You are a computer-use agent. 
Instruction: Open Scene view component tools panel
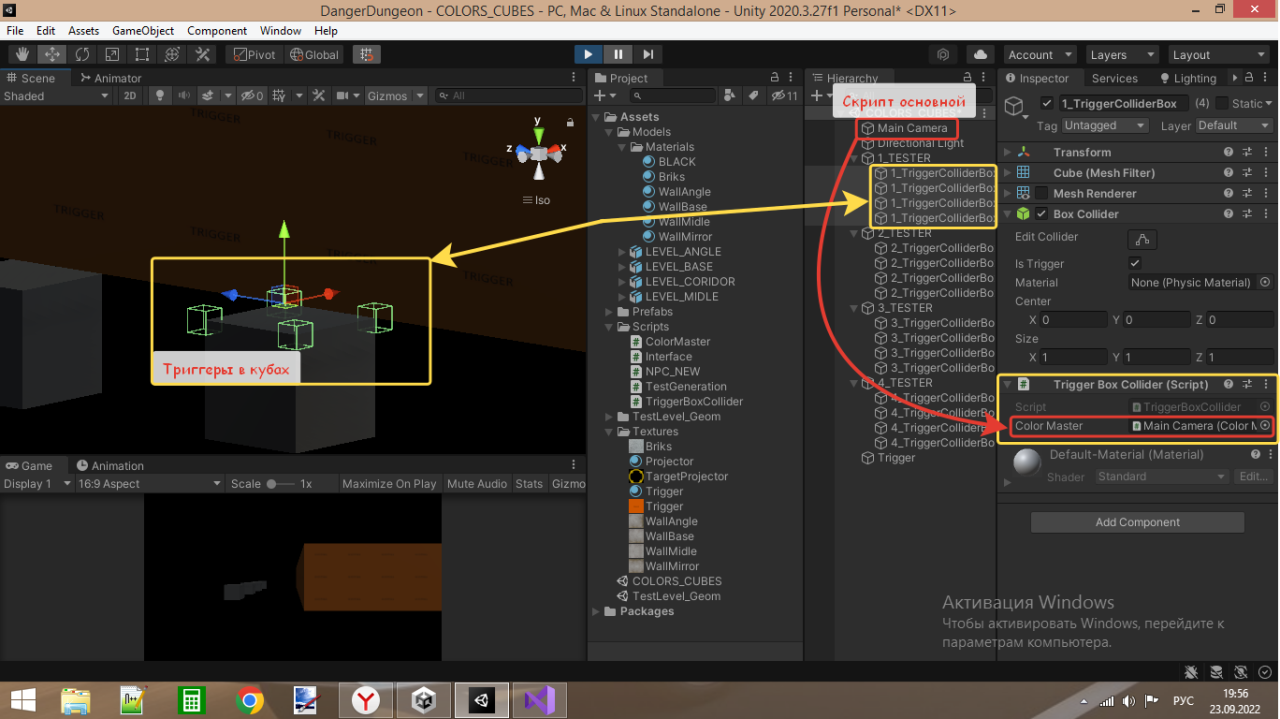(x=319, y=96)
